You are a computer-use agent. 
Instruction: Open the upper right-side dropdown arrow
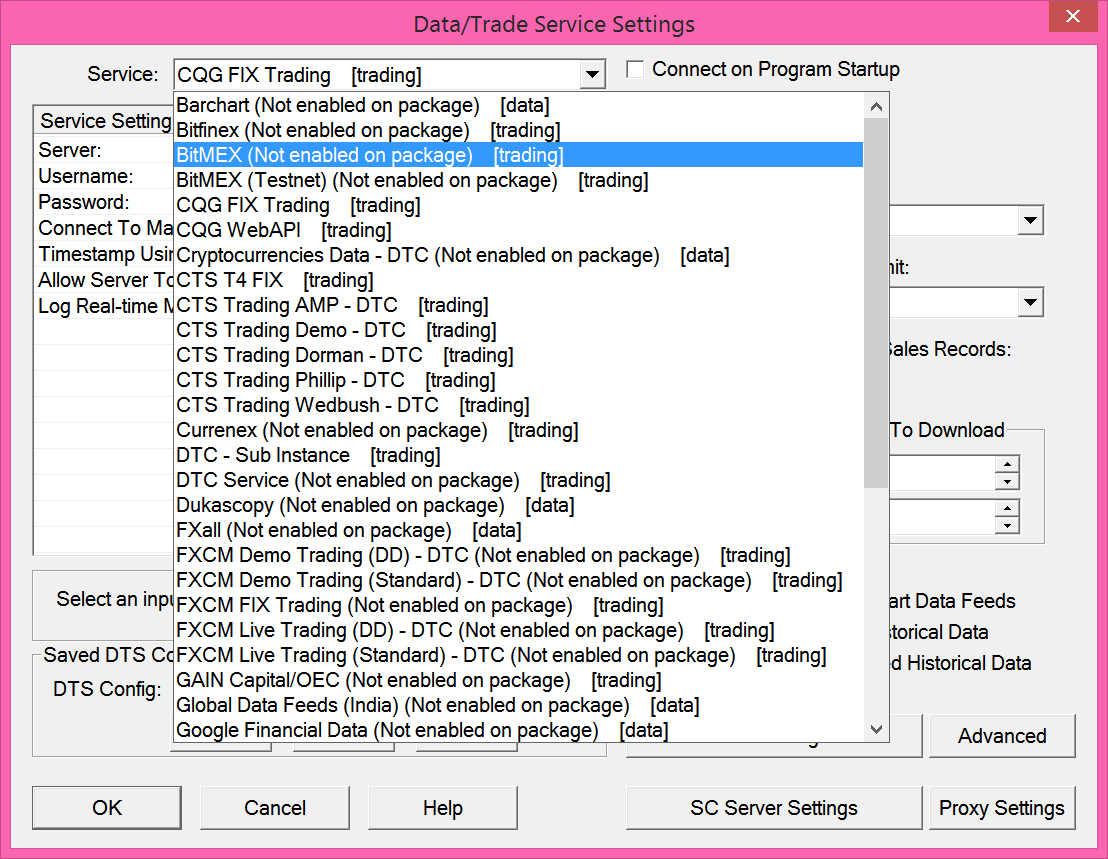tap(1031, 220)
